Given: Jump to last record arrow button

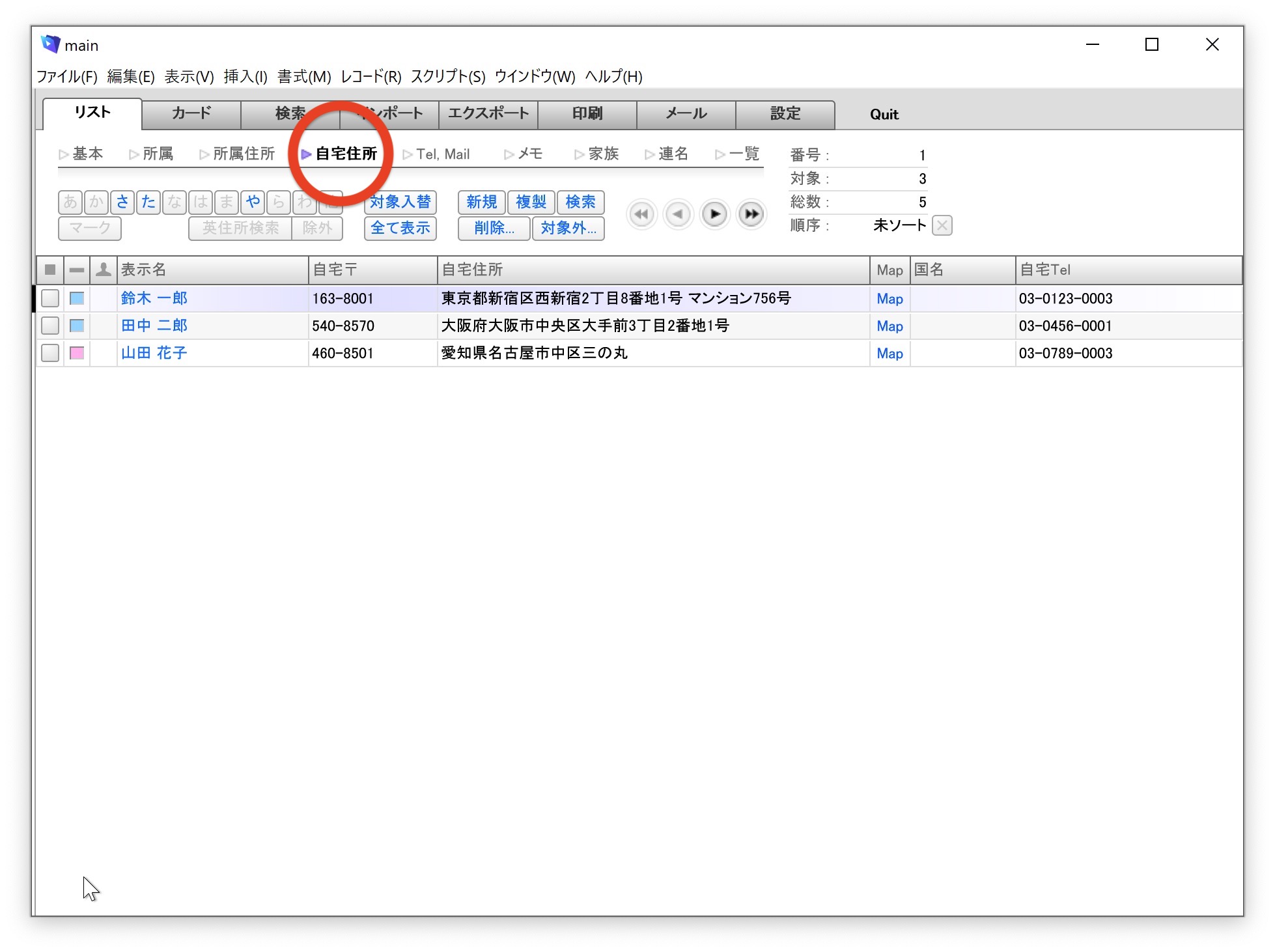Looking at the screenshot, I should pos(751,214).
